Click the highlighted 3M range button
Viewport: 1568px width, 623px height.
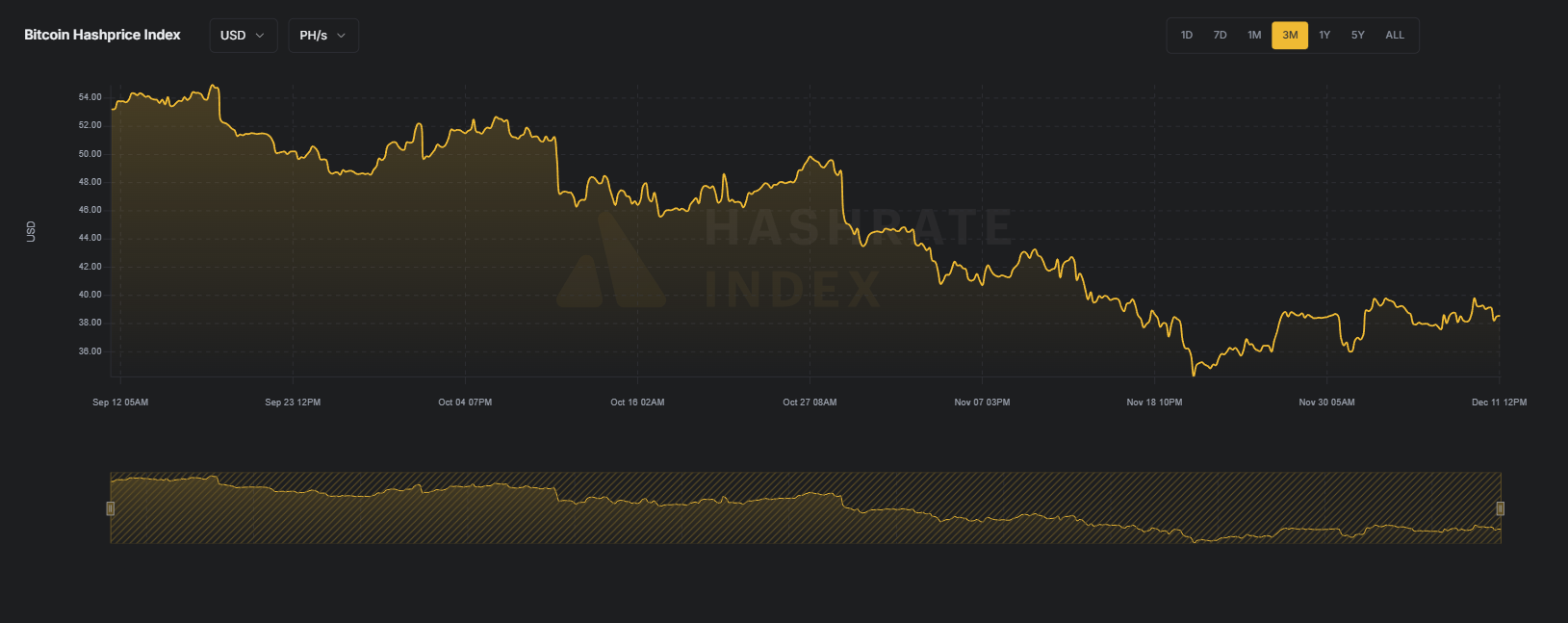coord(1290,36)
